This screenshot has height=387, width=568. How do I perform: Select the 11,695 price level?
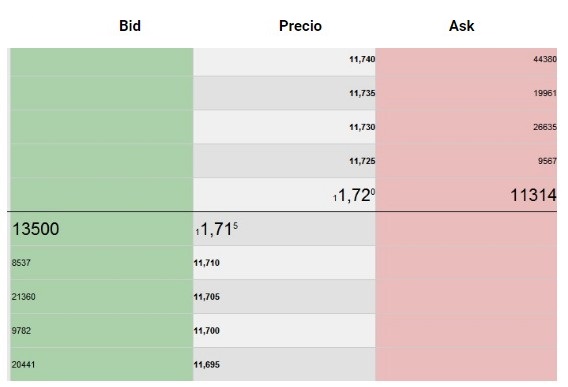206,365
